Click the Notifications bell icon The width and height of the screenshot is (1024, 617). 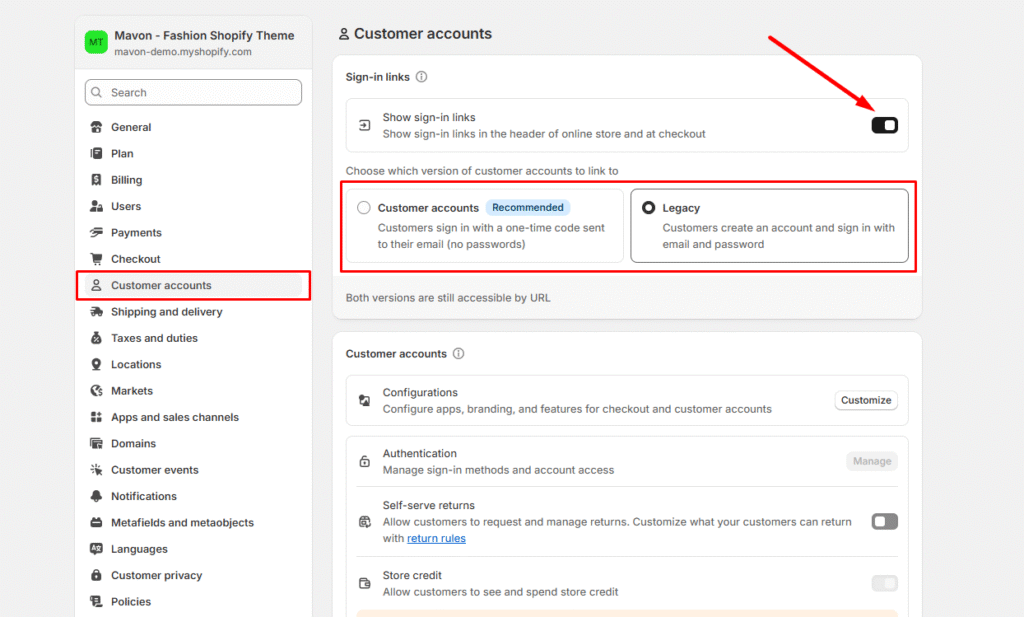tap(96, 497)
